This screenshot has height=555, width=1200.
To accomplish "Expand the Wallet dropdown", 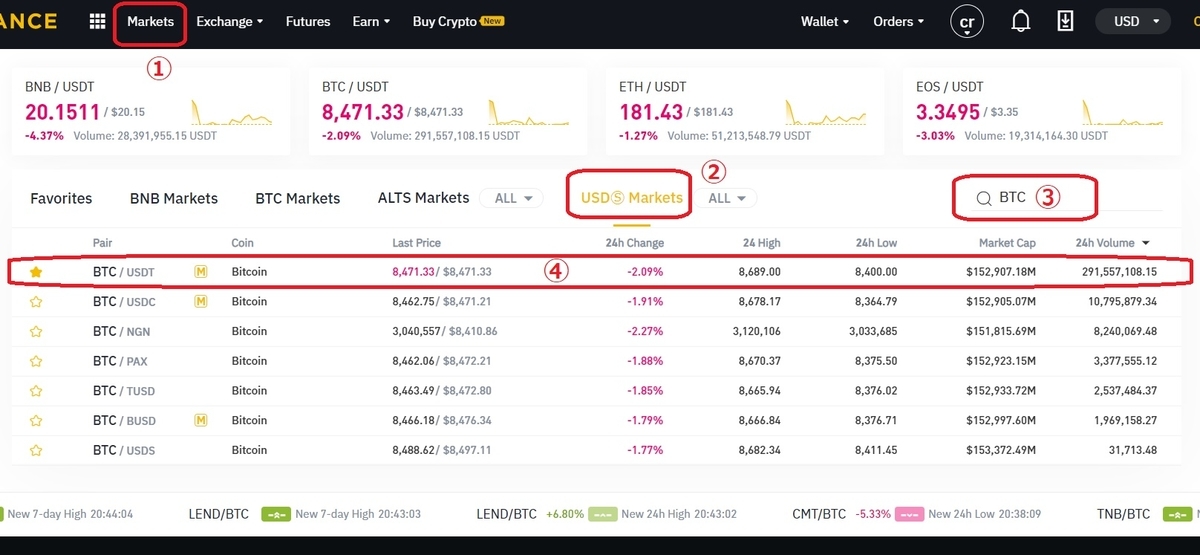I will click(x=825, y=21).
